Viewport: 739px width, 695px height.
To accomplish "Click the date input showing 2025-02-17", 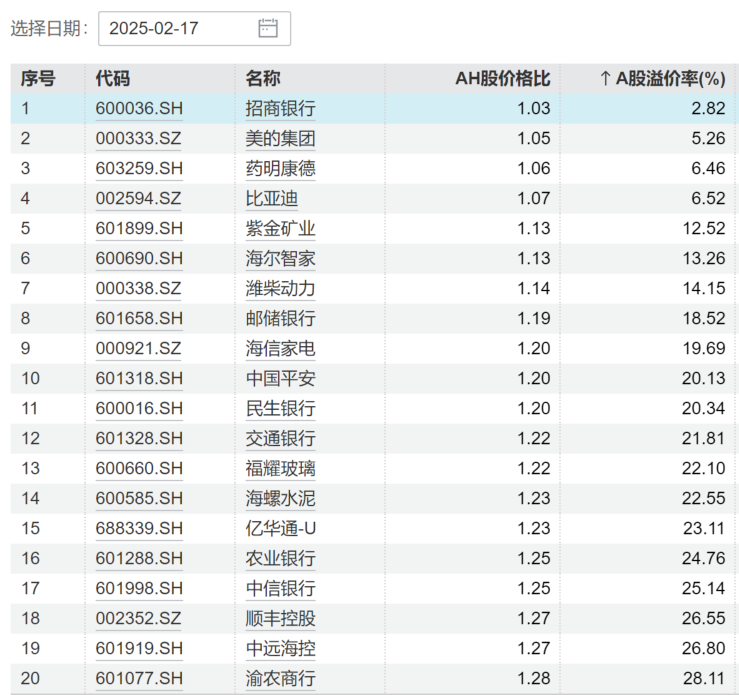I will [x=194, y=29].
